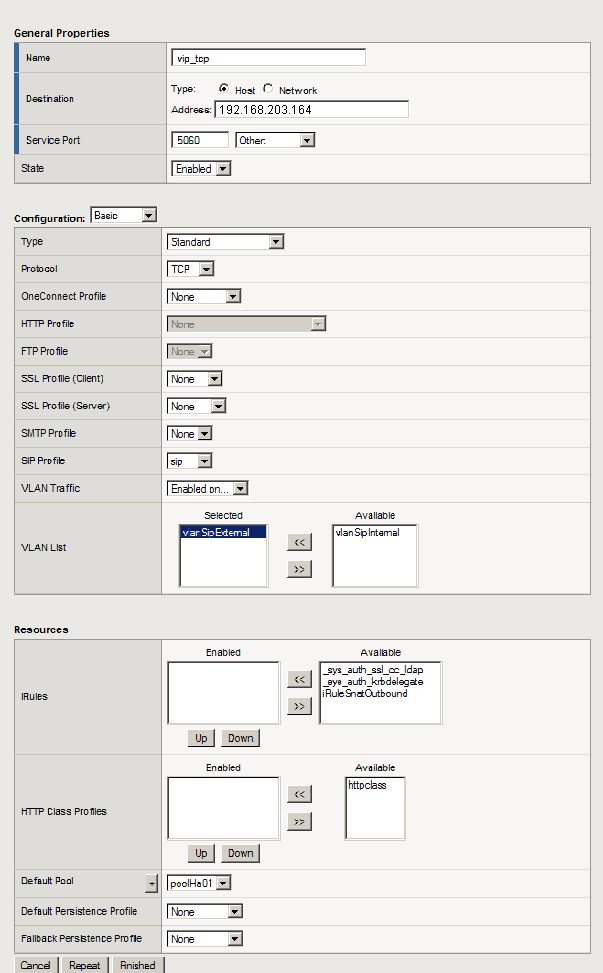This screenshot has height=973, width=603.
Task: Select the Host destination type
Action: point(224,89)
